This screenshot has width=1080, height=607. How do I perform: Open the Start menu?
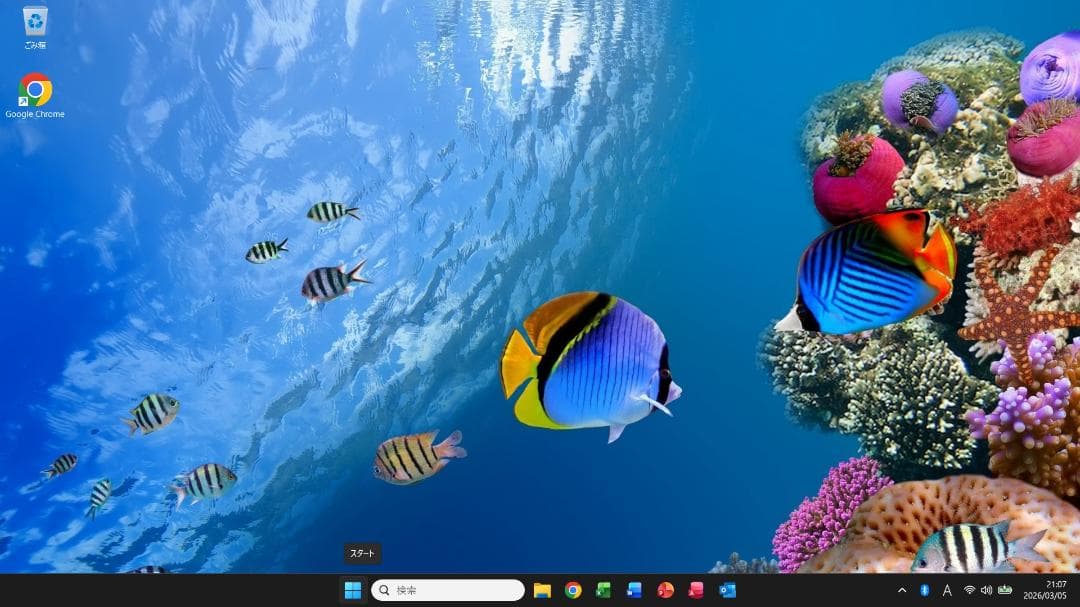pyautogui.click(x=355, y=589)
